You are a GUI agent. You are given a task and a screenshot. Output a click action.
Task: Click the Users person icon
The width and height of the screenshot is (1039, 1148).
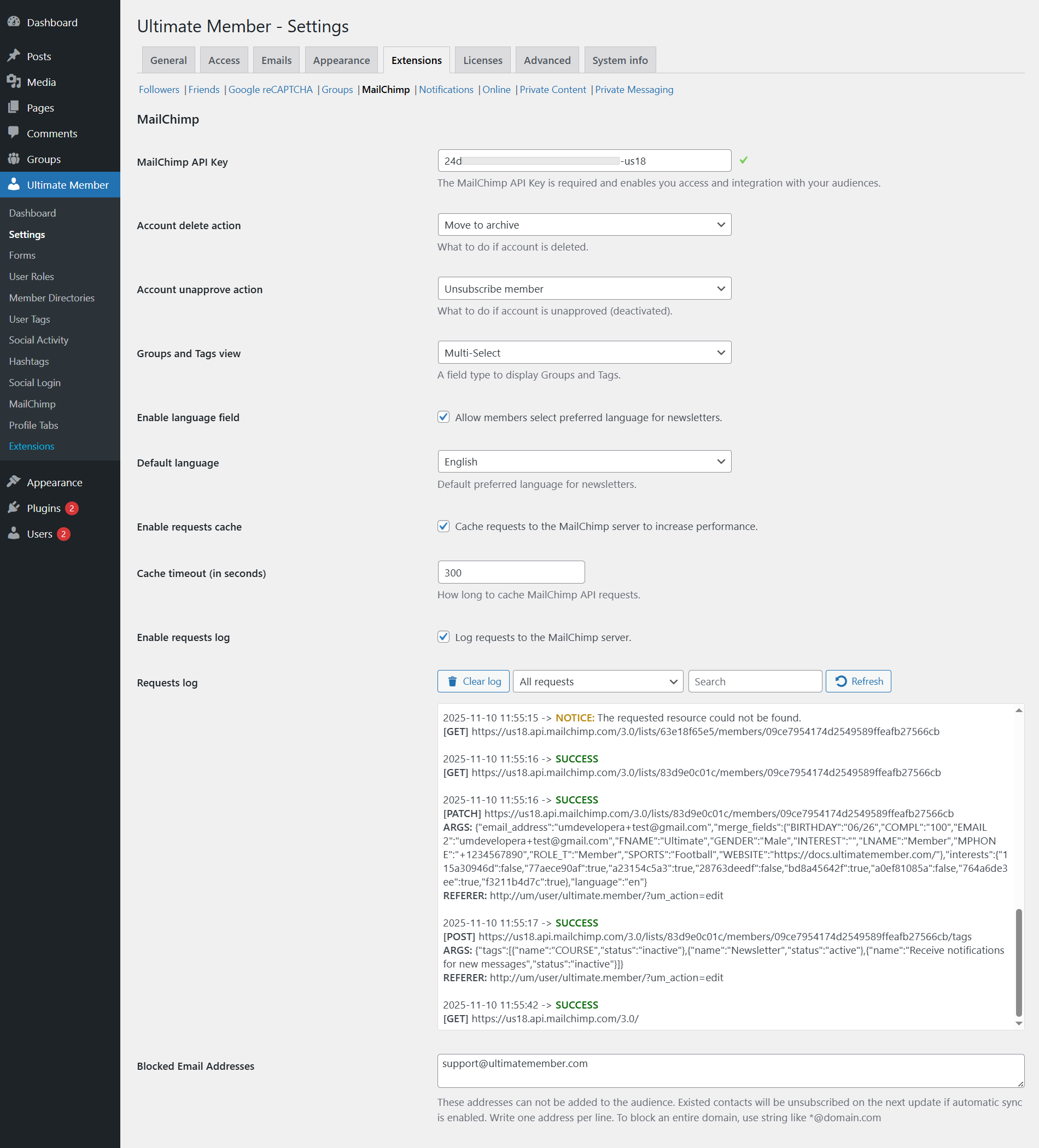pos(14,534)
